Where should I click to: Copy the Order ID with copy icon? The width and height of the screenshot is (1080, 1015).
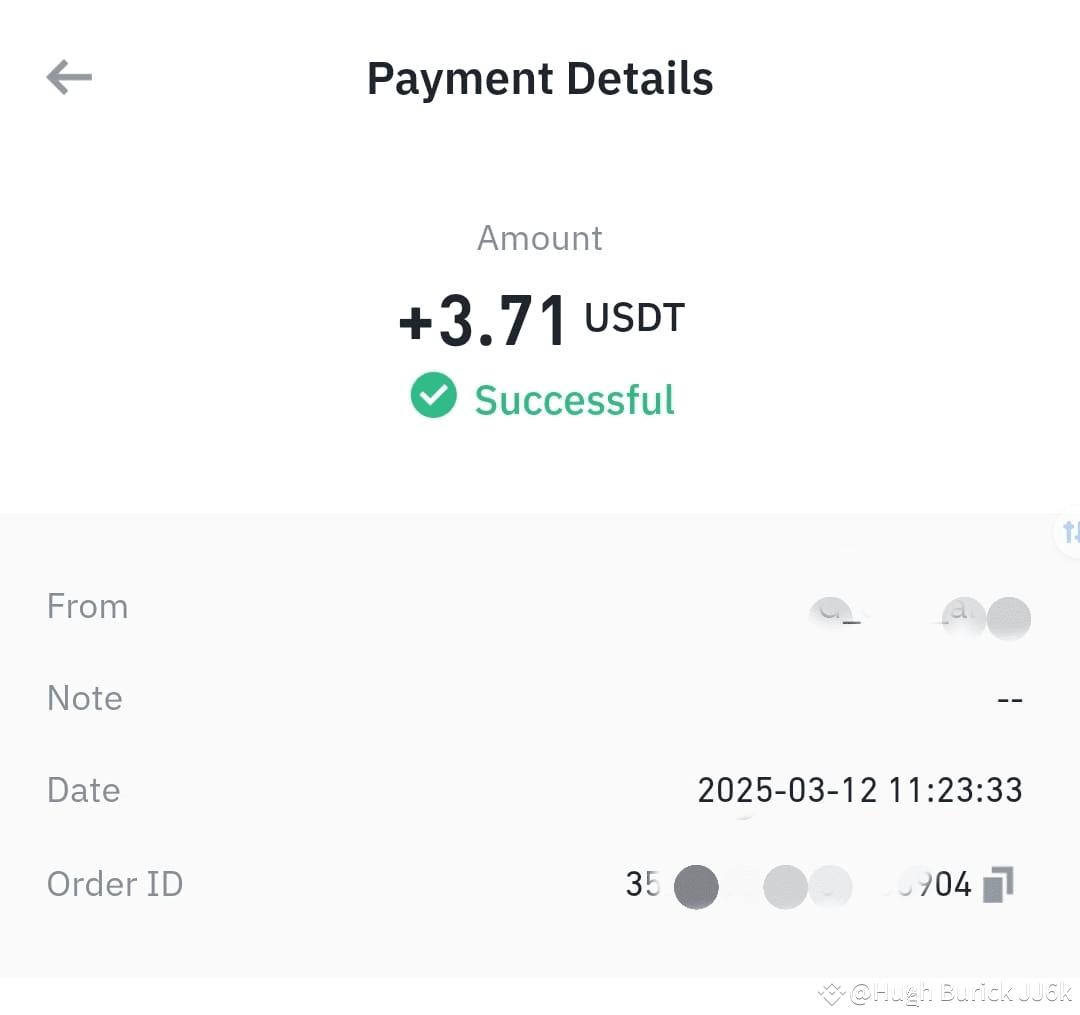click(998, 884)
